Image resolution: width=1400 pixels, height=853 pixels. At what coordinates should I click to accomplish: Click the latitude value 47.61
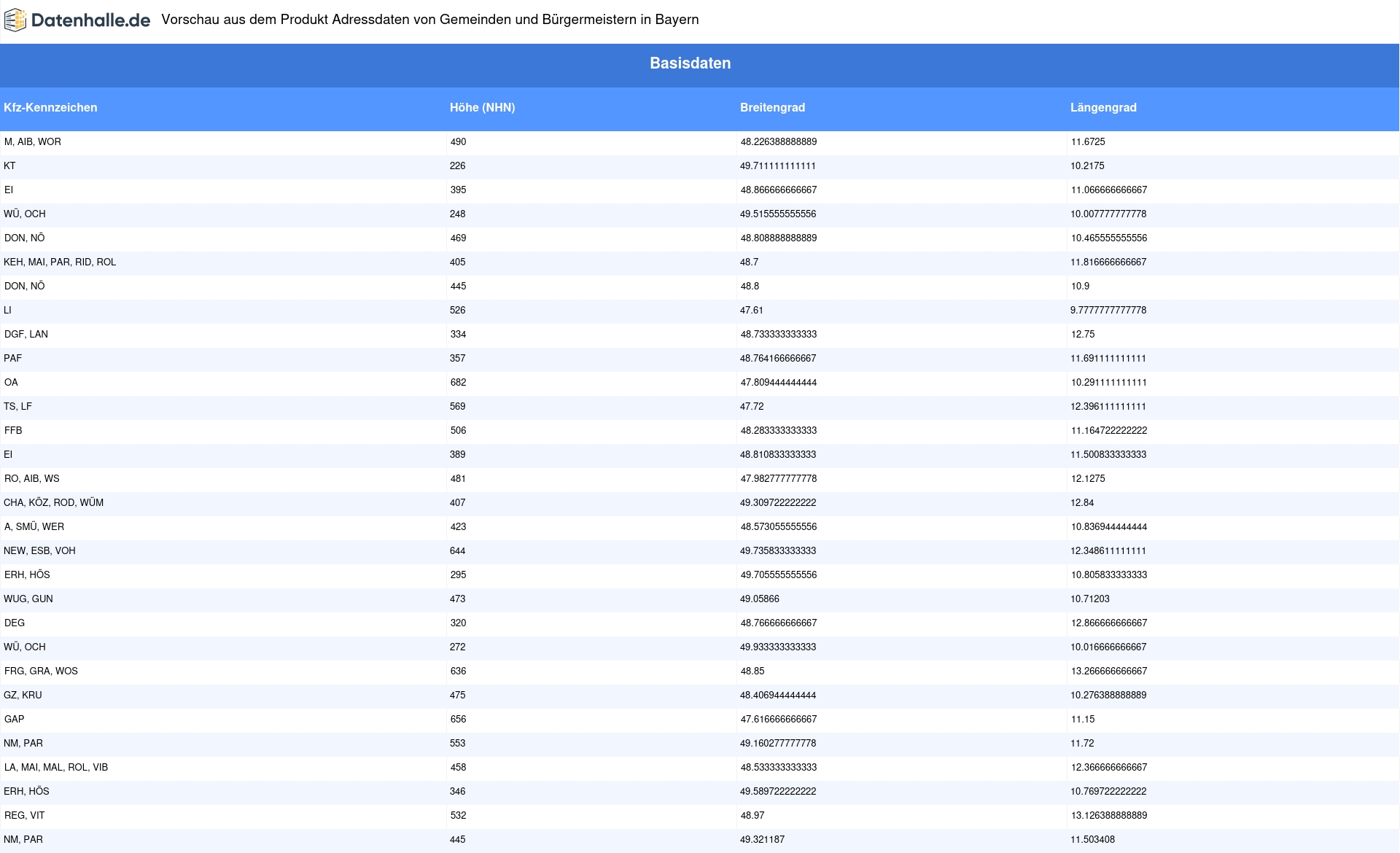click(752, 311)
